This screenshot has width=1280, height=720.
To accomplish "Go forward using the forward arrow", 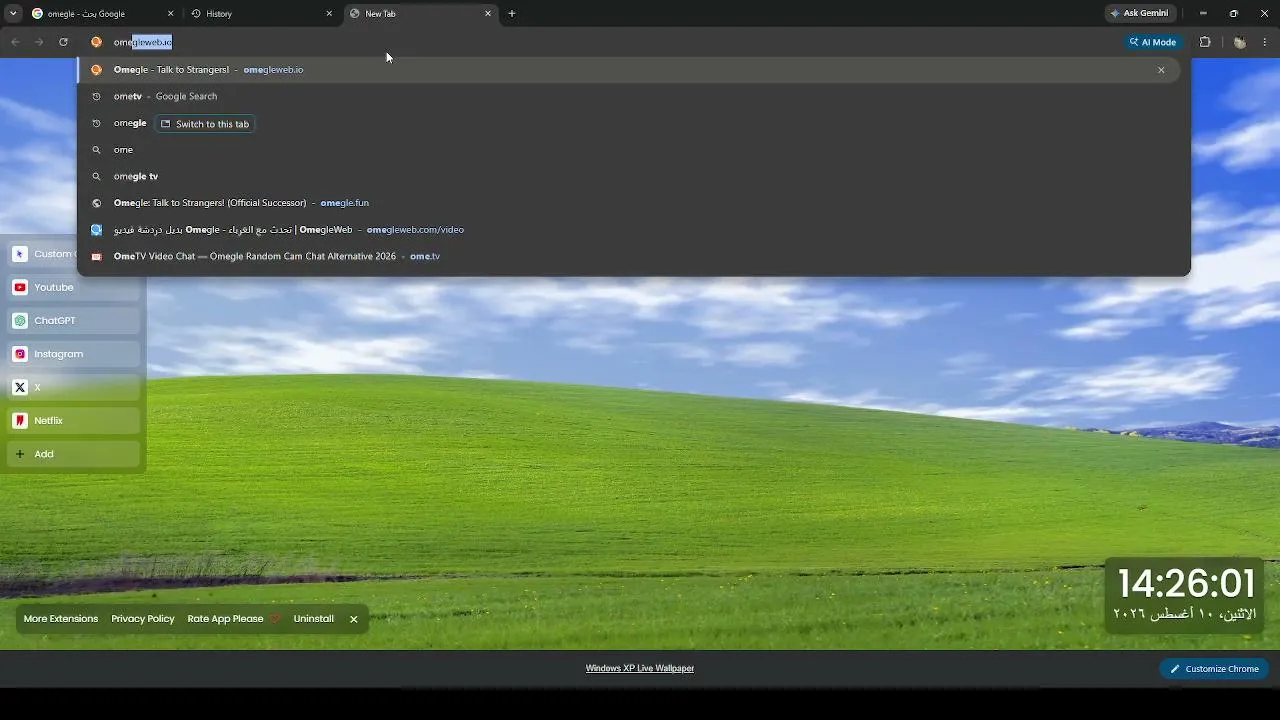I will pyautogui.click(x=39, y=42).
